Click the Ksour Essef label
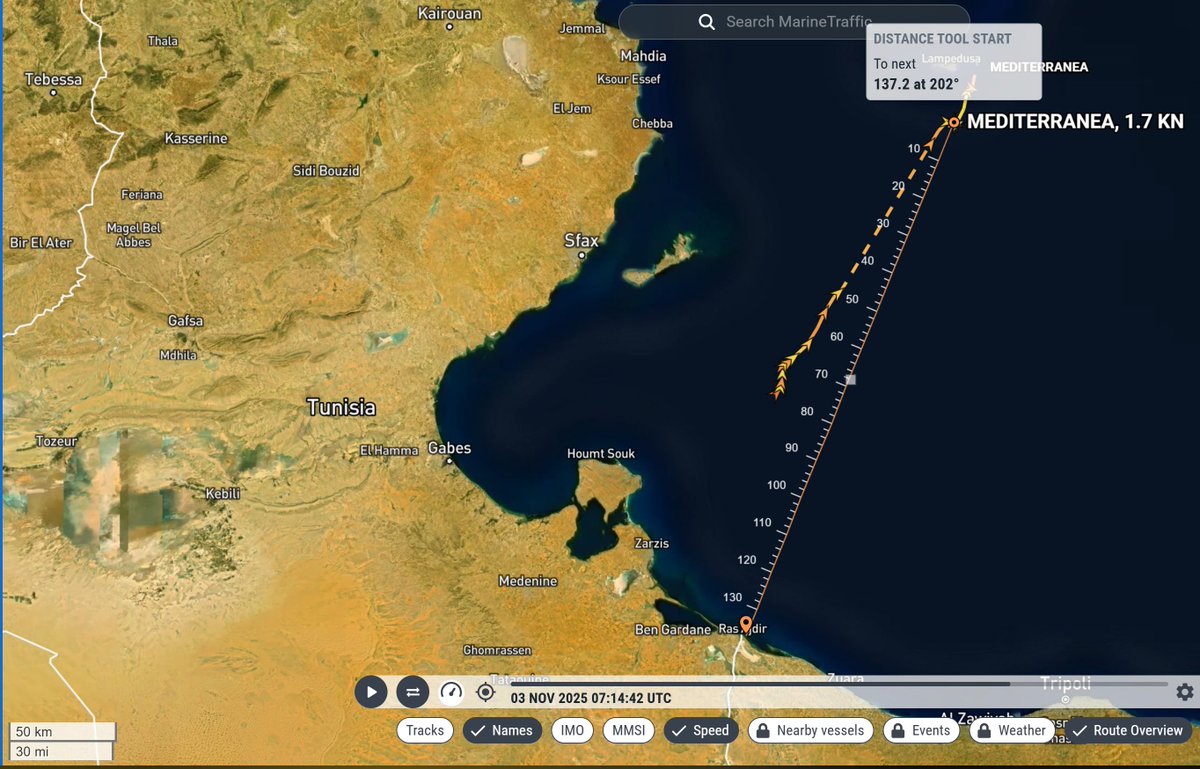 (x=628, y=79)
